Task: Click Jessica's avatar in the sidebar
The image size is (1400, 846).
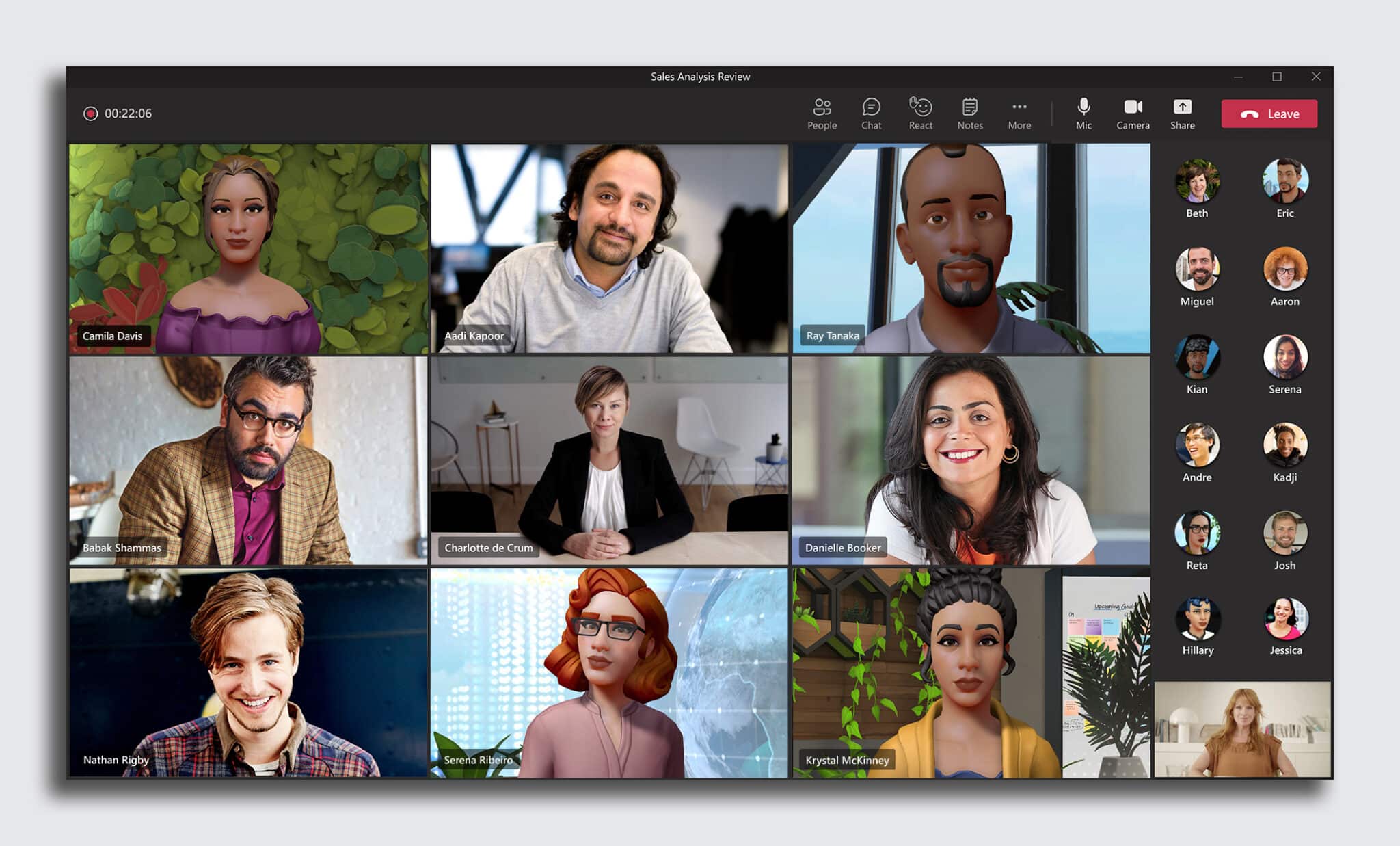Action: [x=1285, y=619]
